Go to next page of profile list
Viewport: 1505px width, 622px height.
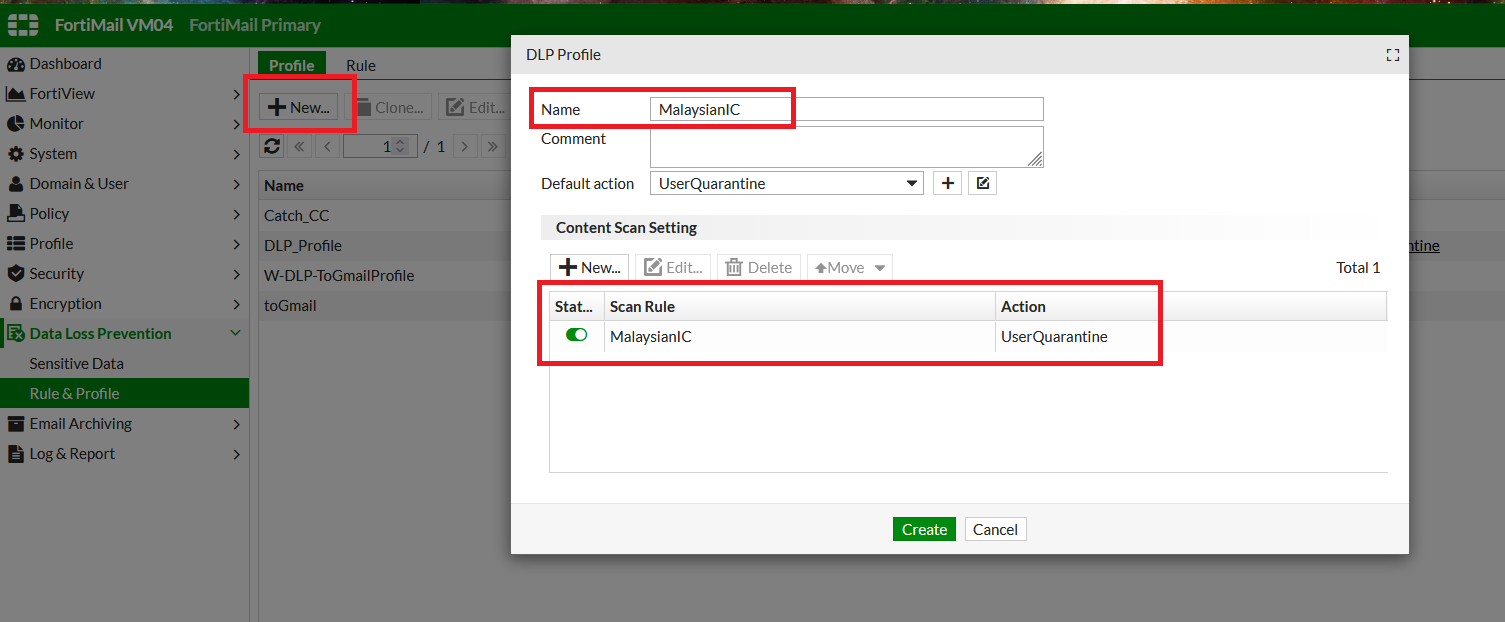point(464,146)
